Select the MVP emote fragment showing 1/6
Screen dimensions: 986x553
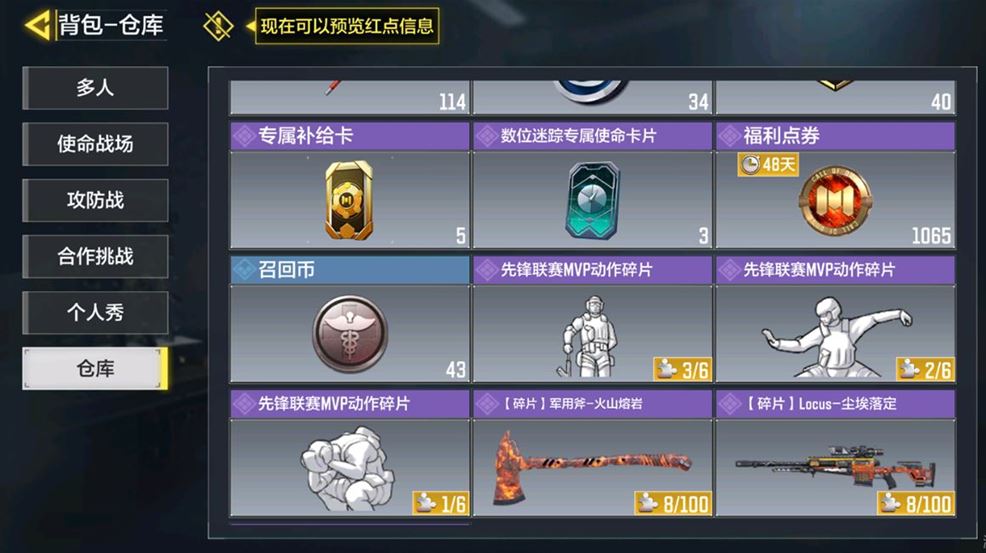[350, 453]
